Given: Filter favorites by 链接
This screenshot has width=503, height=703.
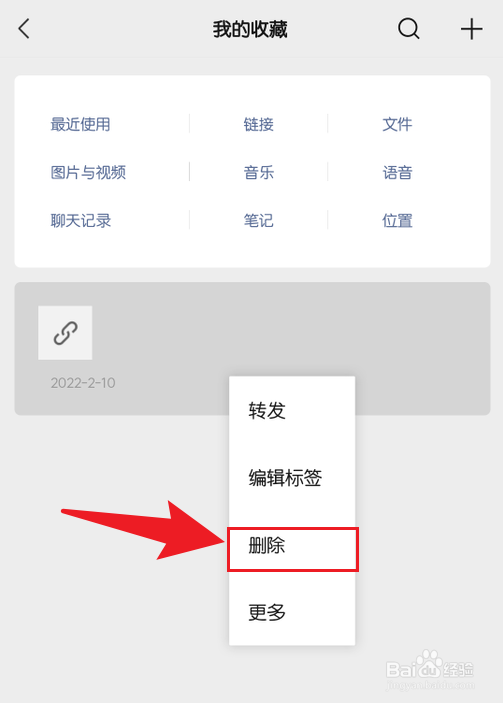Looking at the screenshot, I should coord(259,124).
